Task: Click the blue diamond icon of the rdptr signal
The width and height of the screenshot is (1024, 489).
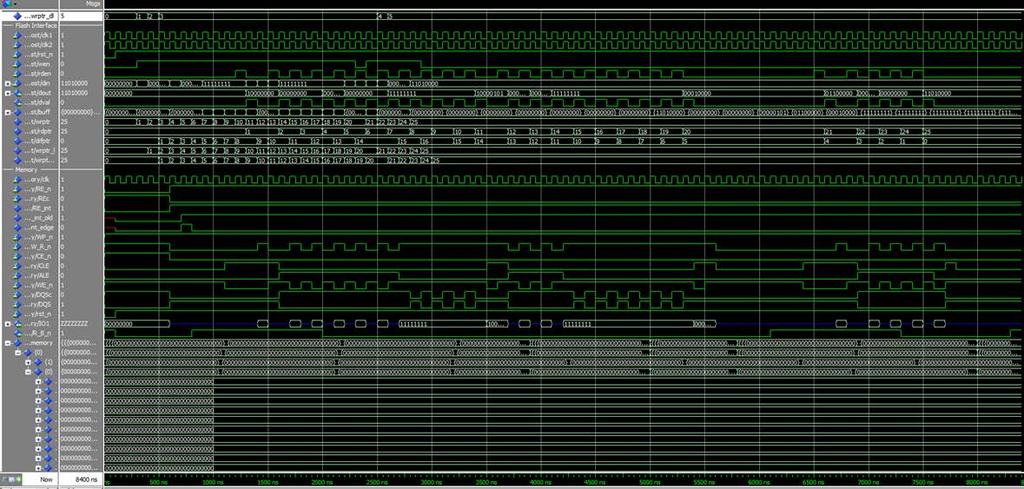Action: pos(18,131)
